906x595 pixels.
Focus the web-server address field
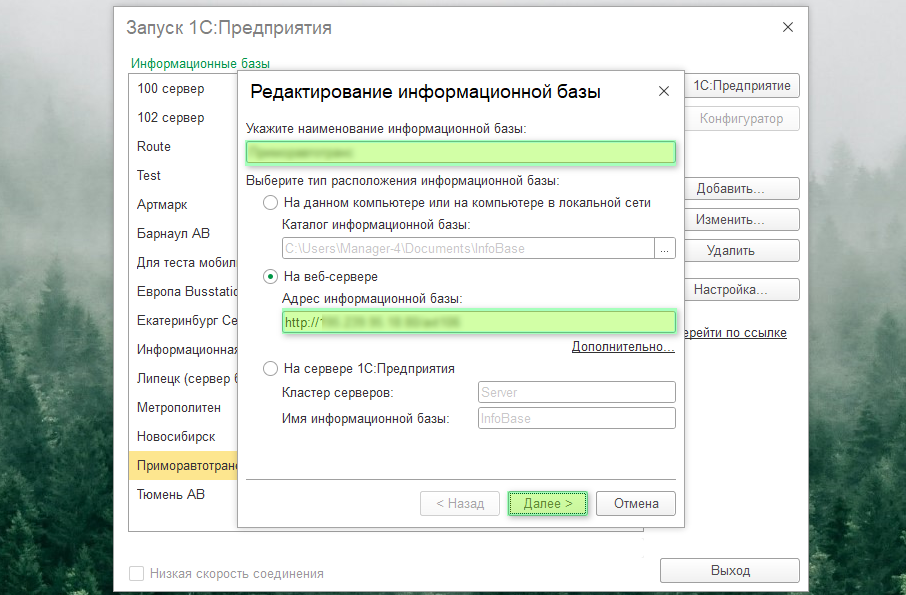[478, 322]
